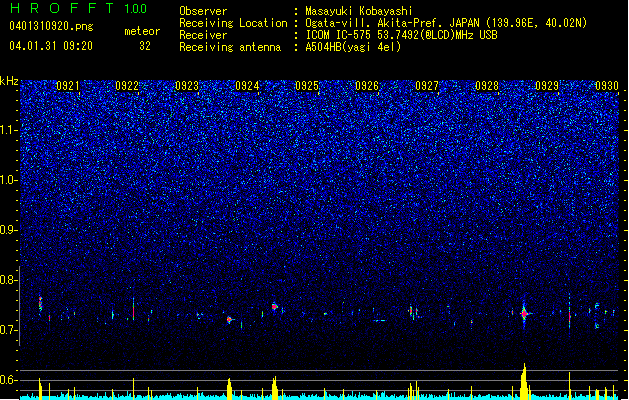Viewport: 629px width, 400px height.
Task: Select the meteor count value 32
Action: click(x=145, y=46)
